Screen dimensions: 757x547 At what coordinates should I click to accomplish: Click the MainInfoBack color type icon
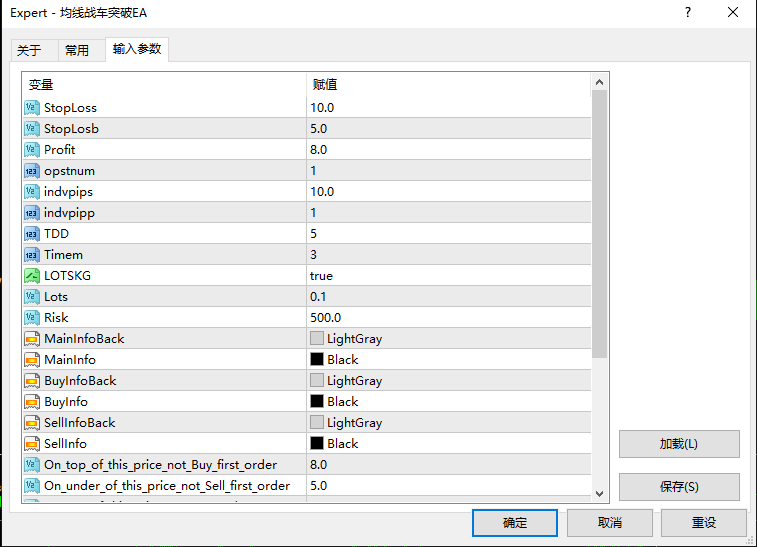click(31, 339)
